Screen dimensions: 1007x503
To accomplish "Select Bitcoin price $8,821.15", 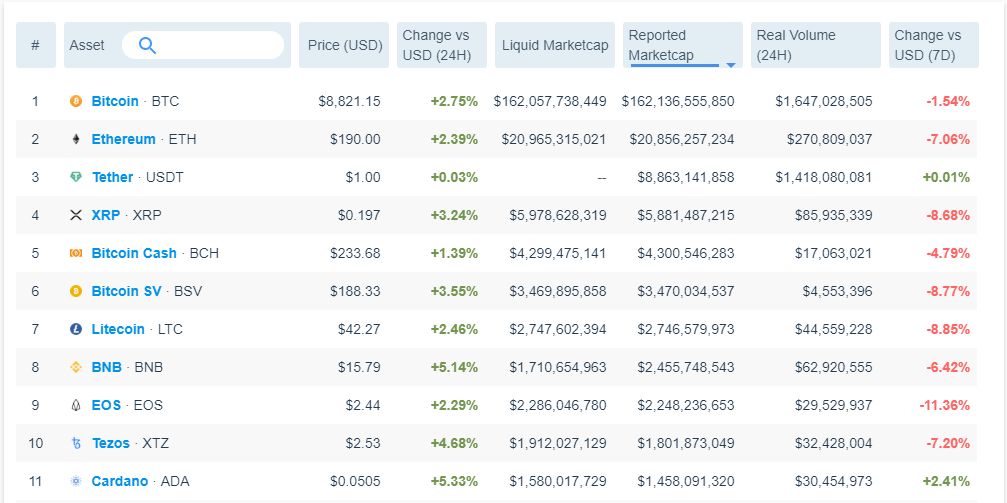I will tap(349, 101).
